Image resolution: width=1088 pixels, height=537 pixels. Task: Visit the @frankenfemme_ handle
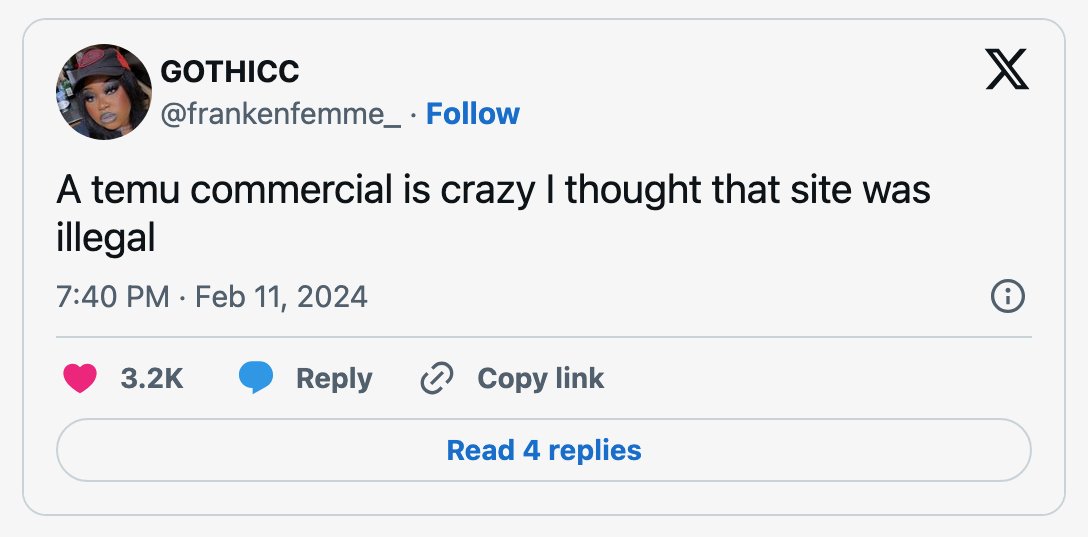[281, 114]
